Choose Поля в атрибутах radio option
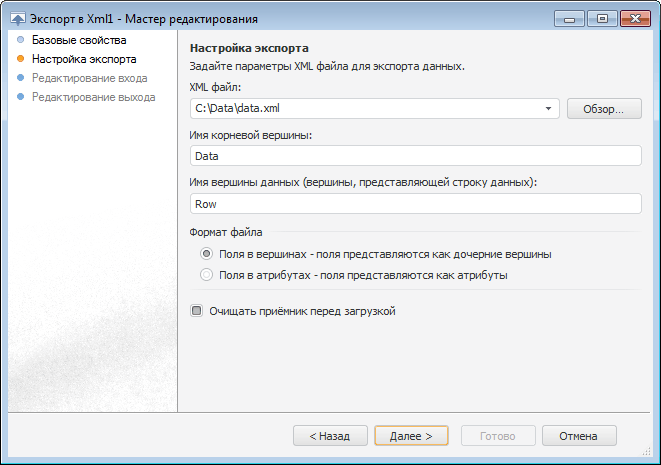This screenshot has height=465, width=661. (207, 275)
